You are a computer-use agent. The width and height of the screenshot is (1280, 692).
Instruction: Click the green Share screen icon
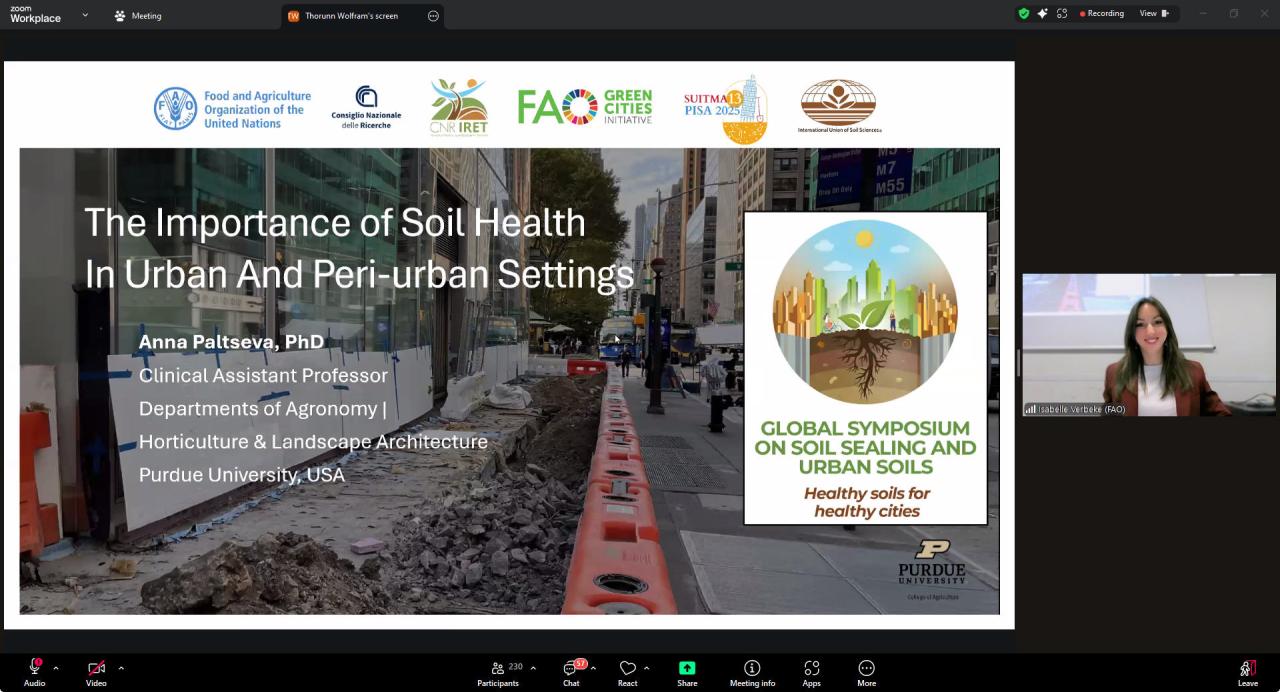pyautogui.click(x=687, y=668)
